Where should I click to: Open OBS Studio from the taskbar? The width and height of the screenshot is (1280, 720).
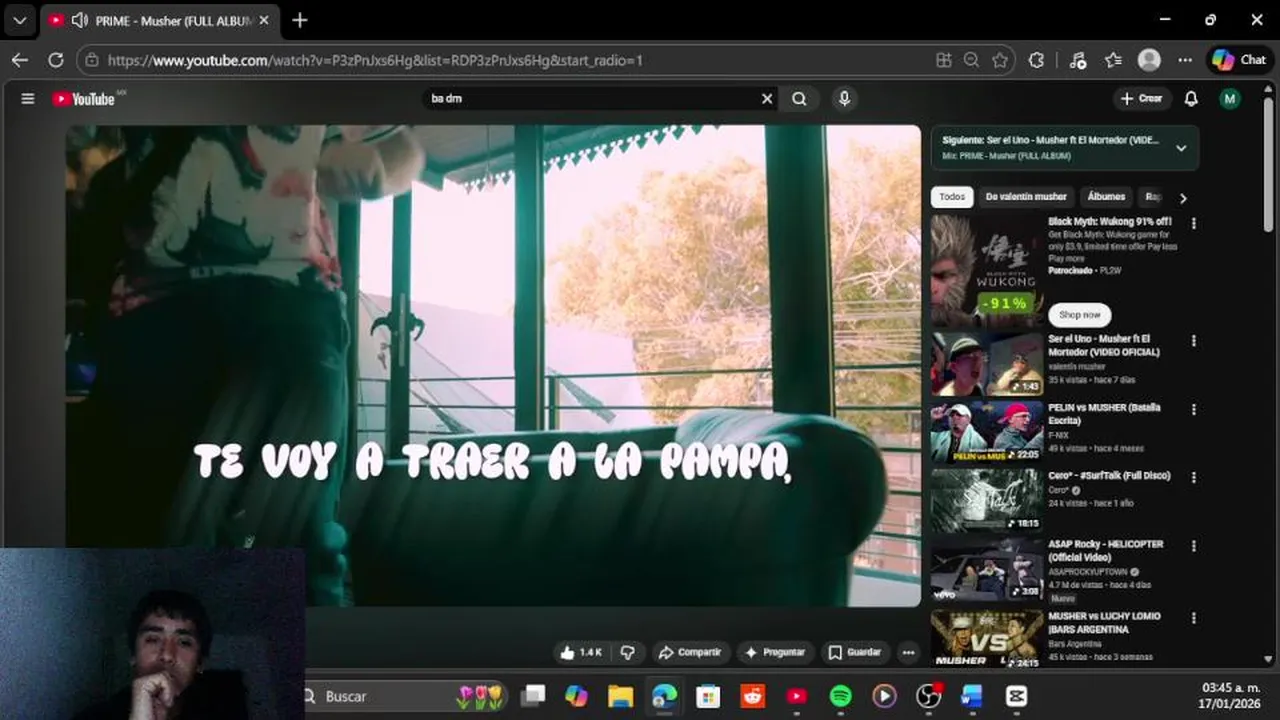click(929, 696)
